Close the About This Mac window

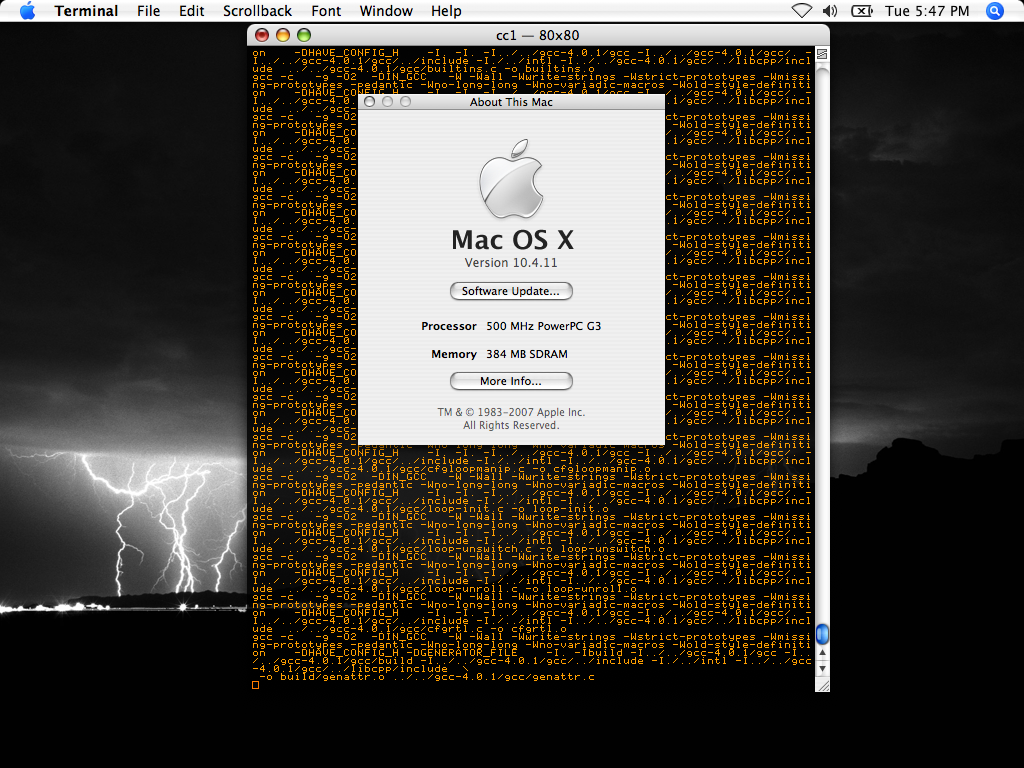[x=370, y=102]
